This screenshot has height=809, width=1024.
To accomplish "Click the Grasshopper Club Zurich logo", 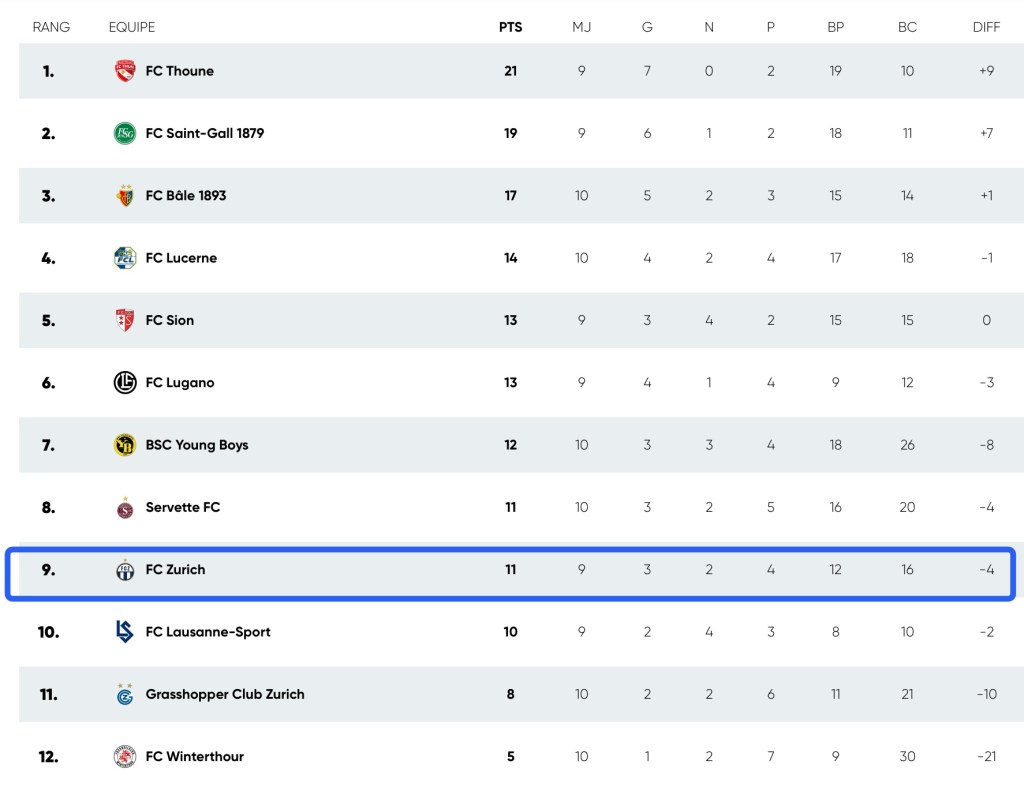I will click(x=124, y=694).
